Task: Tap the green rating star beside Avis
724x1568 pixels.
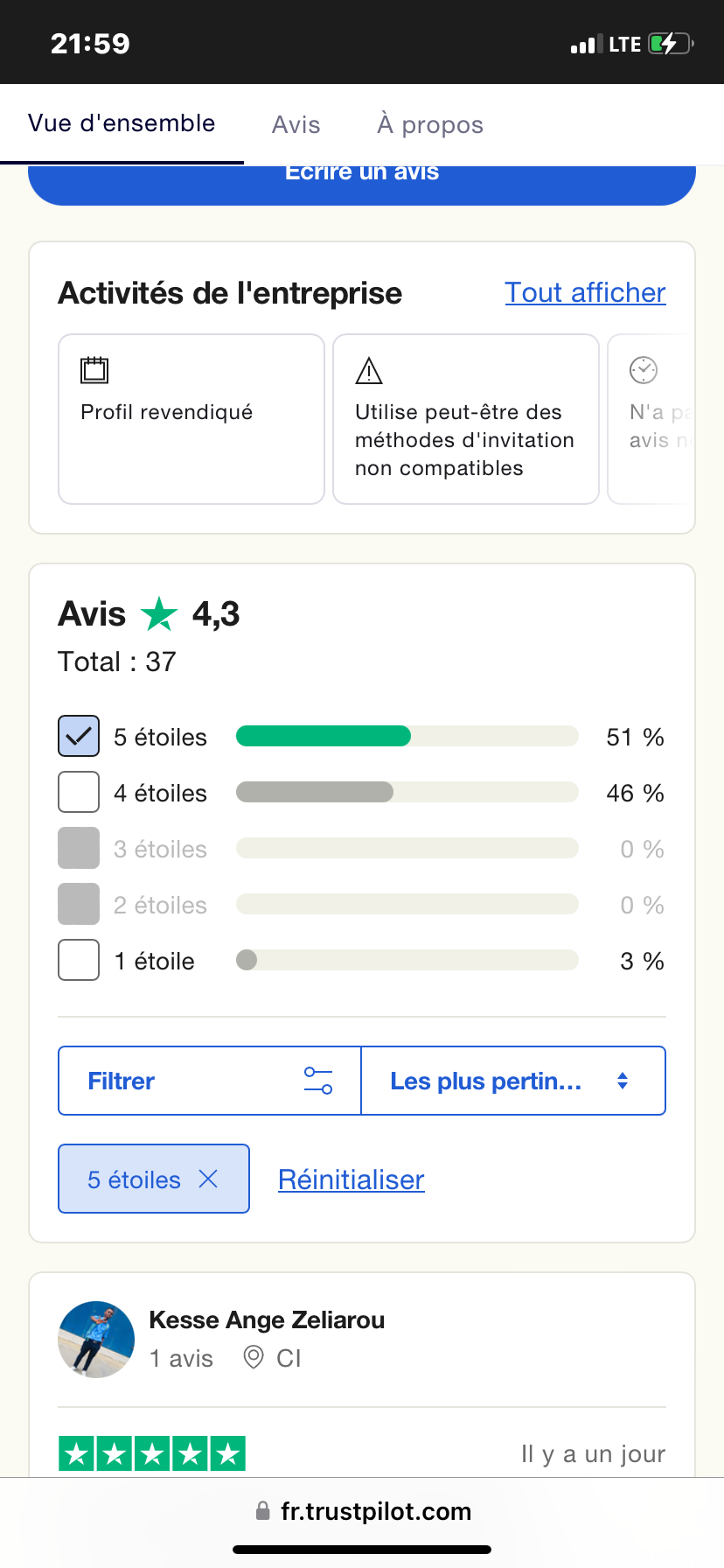Action: click(x=159, y=614)
